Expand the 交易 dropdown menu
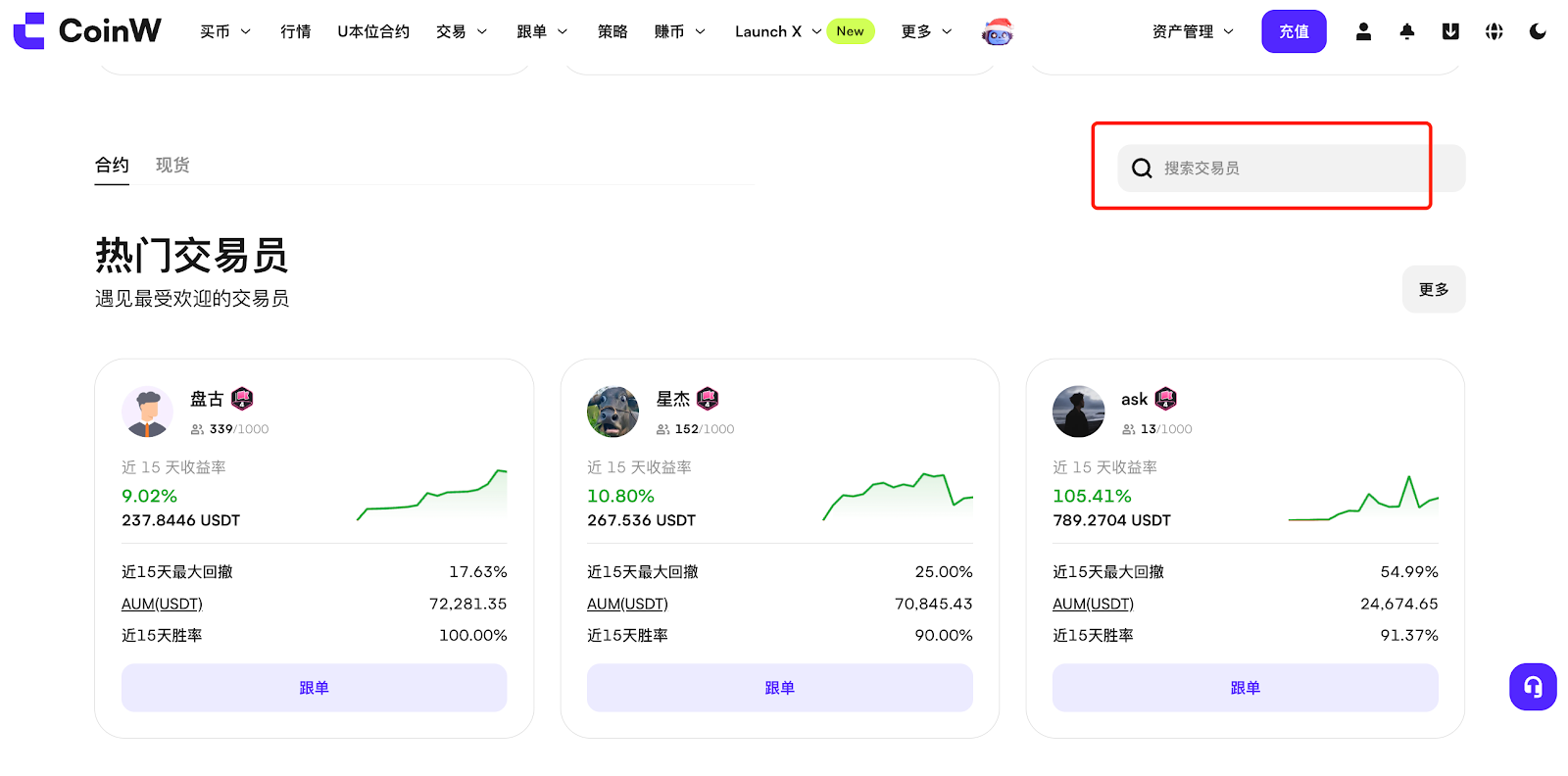The image size is (1568, 776). point(461,31)
